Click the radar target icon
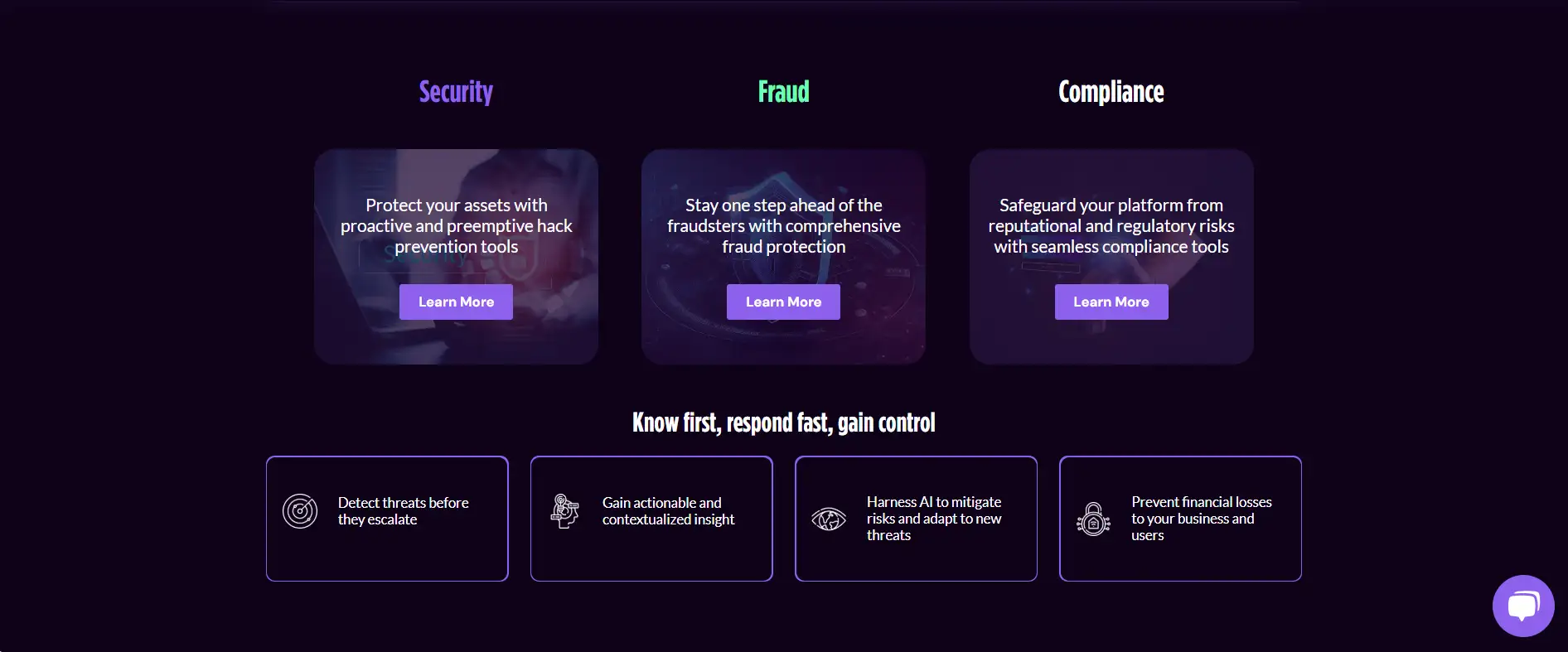 300,511
